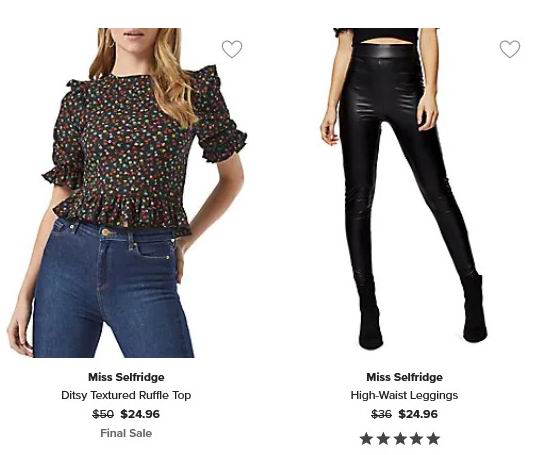This screenshot has width=542, height=455.
Task: Click the crossed-out $50 original price
Action: coord(103,414)
